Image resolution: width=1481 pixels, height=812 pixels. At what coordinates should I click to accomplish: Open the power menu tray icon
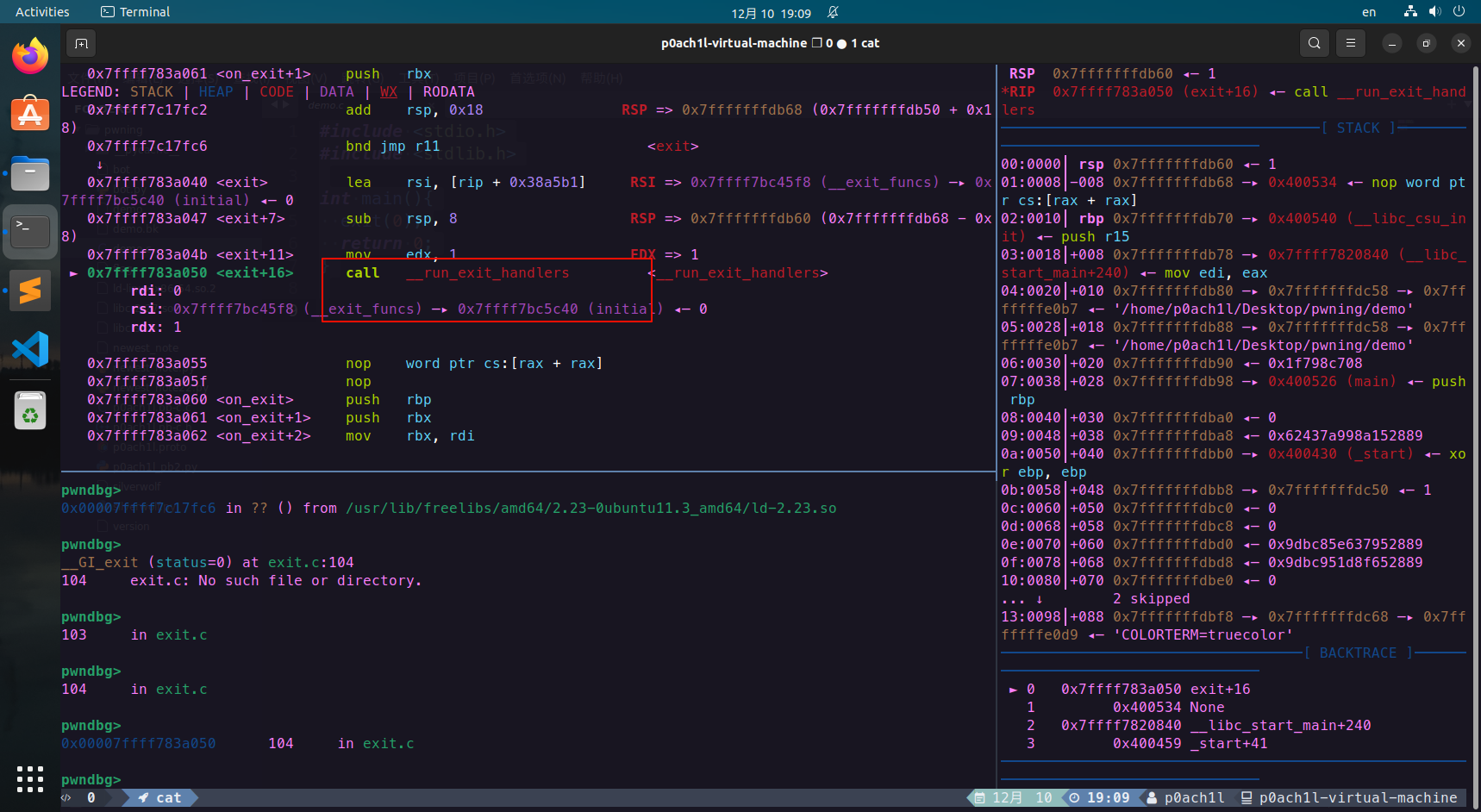1459,11
